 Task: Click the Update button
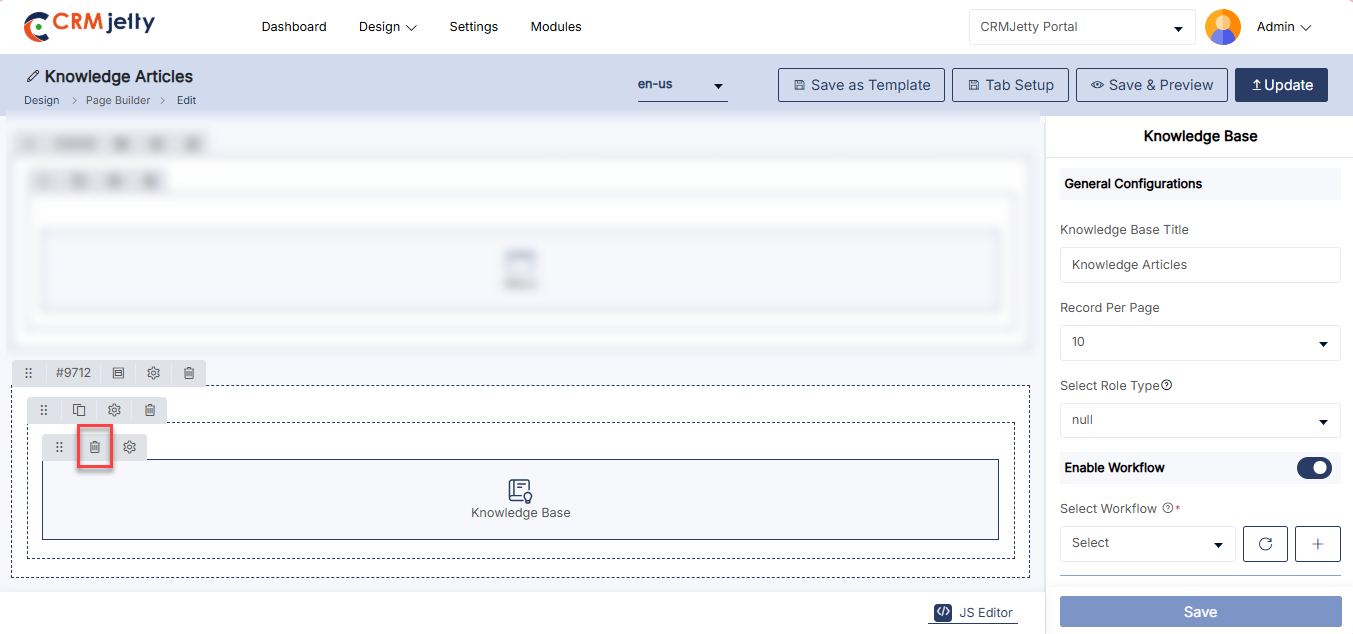point(1281,85)
